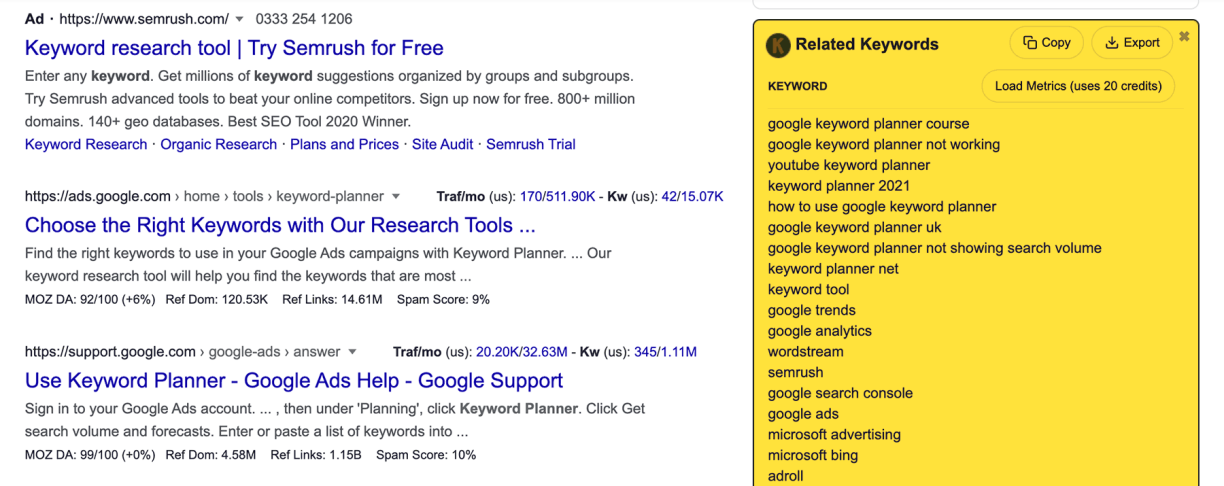Open the Plans and Prices sitelink
This screenshot has width=1224, height=486.
click(x=344, y=144)
